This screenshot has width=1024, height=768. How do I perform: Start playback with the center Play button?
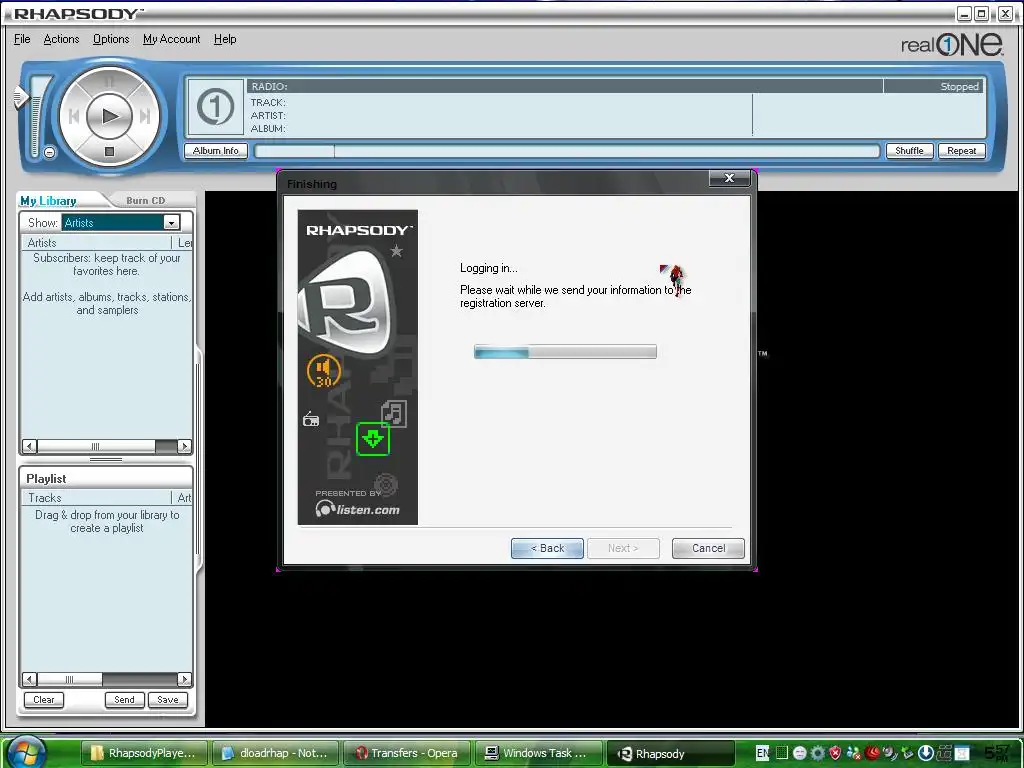109,117
